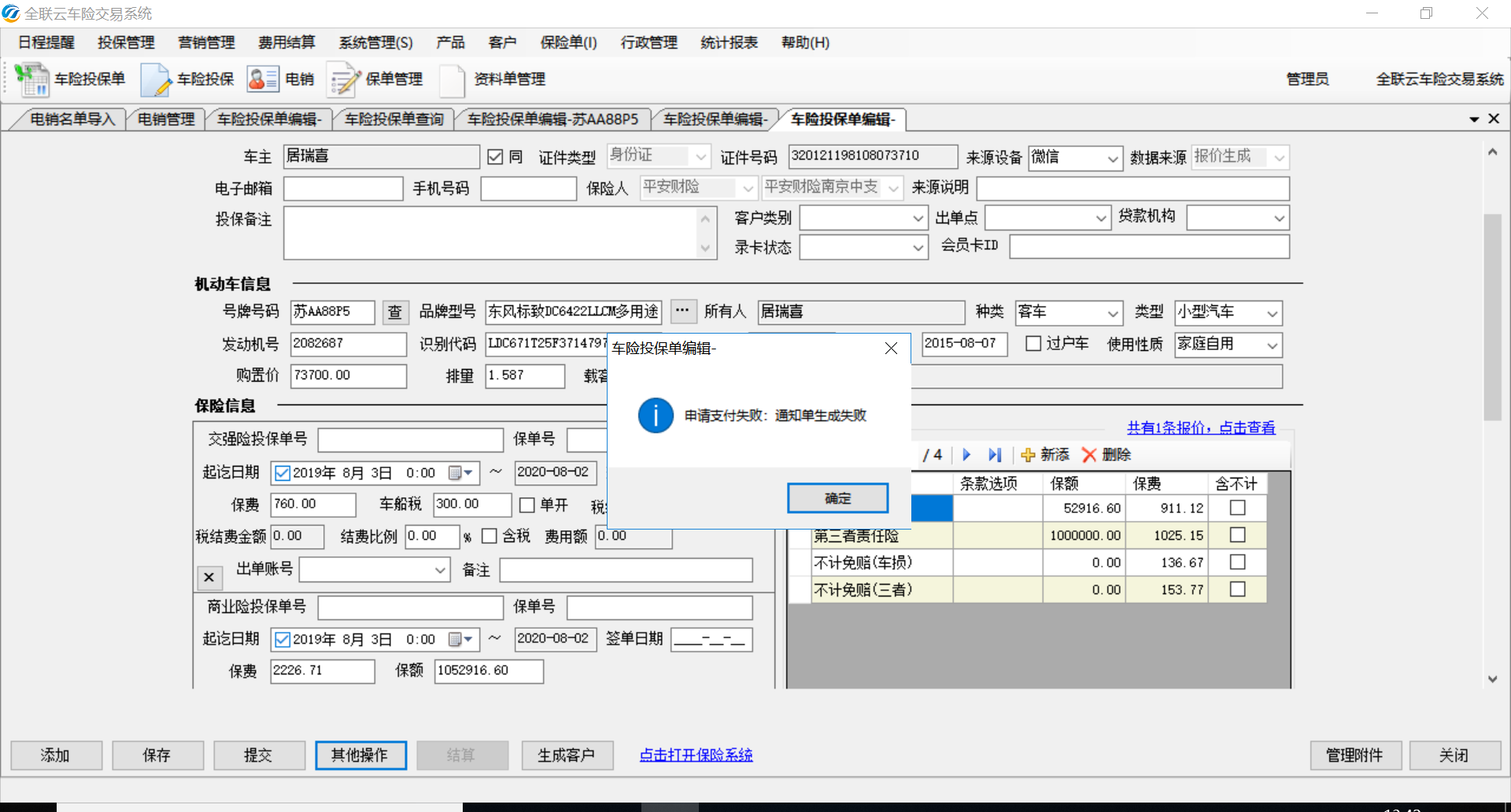Click the red X 删除 icon
1511x812 pixels.
(1089, 455)
